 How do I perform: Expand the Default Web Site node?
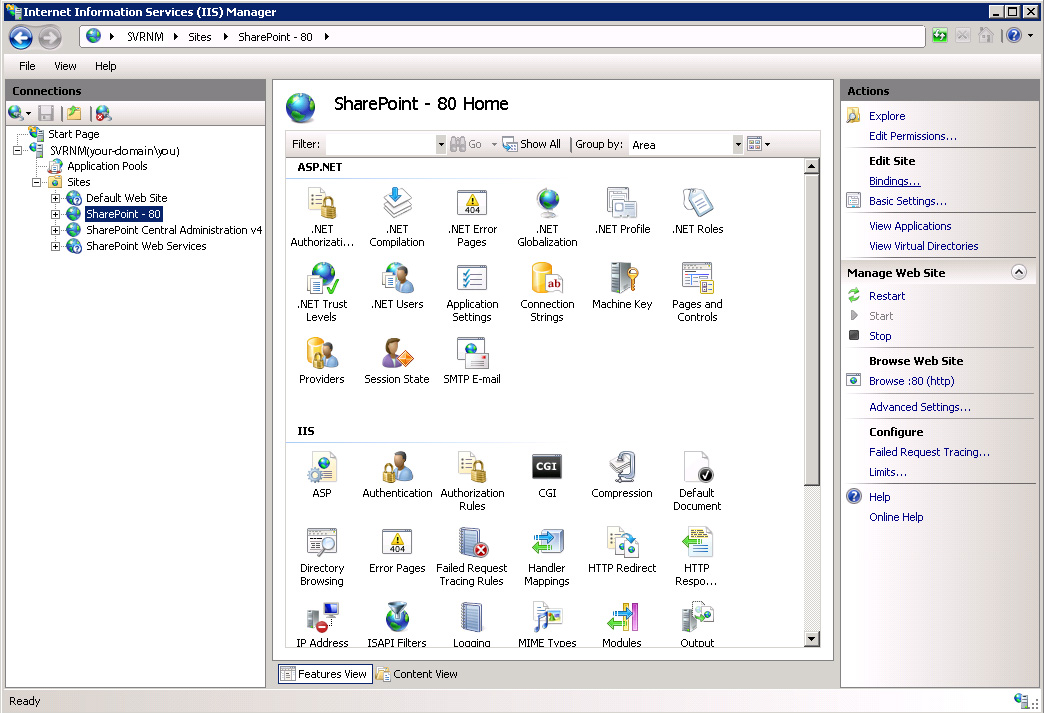[x=56, y=198]
